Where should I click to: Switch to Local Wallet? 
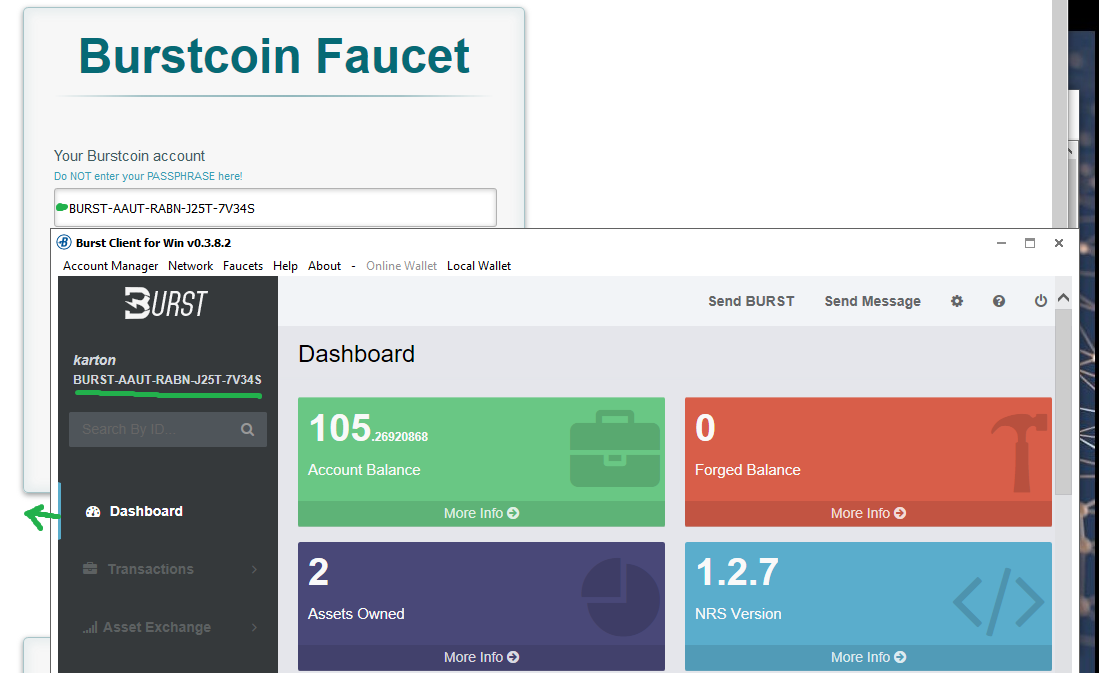(x=479, y=266)
